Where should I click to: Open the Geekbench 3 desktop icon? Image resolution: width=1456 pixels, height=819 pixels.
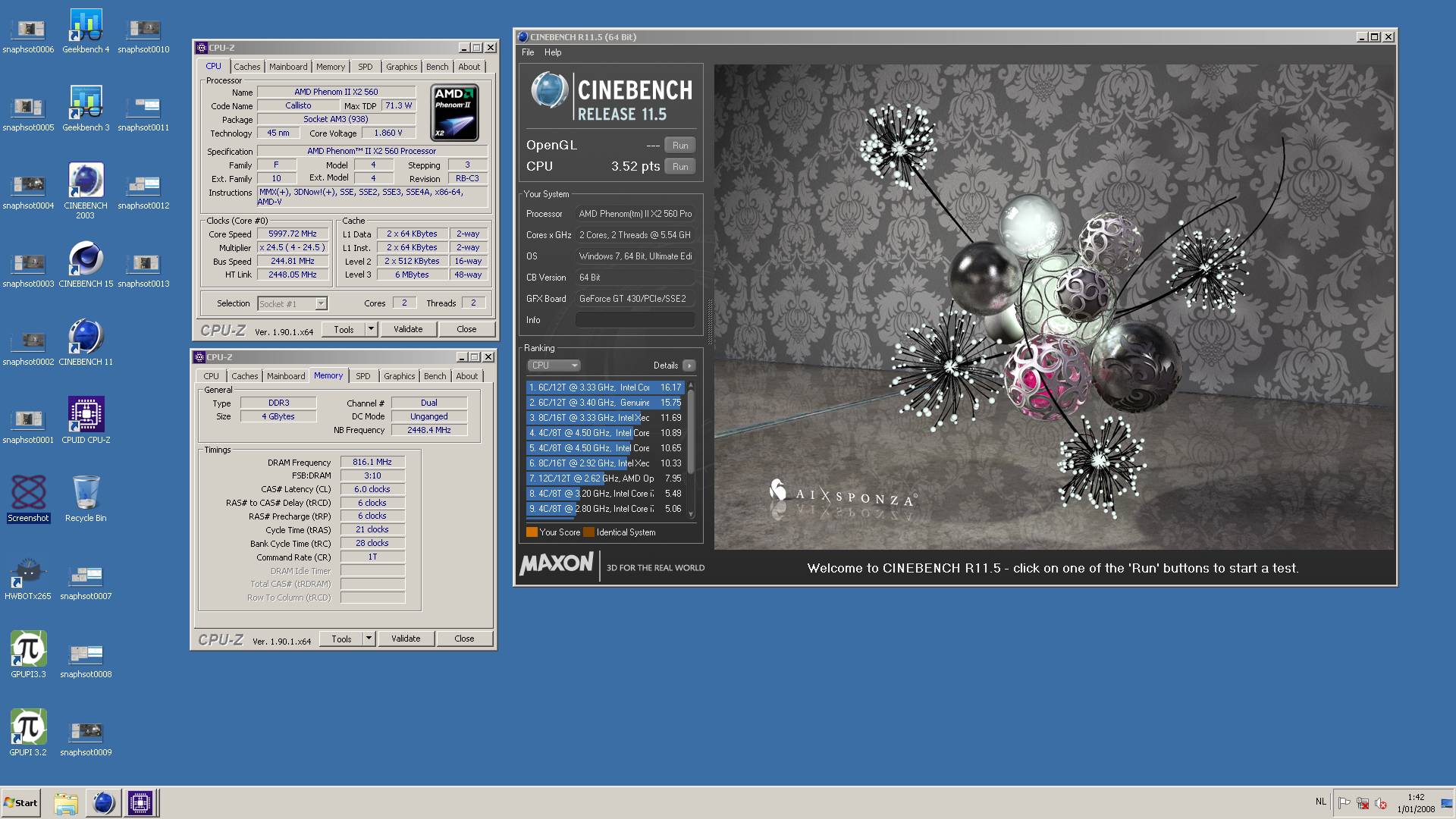(x=86, y=109)
